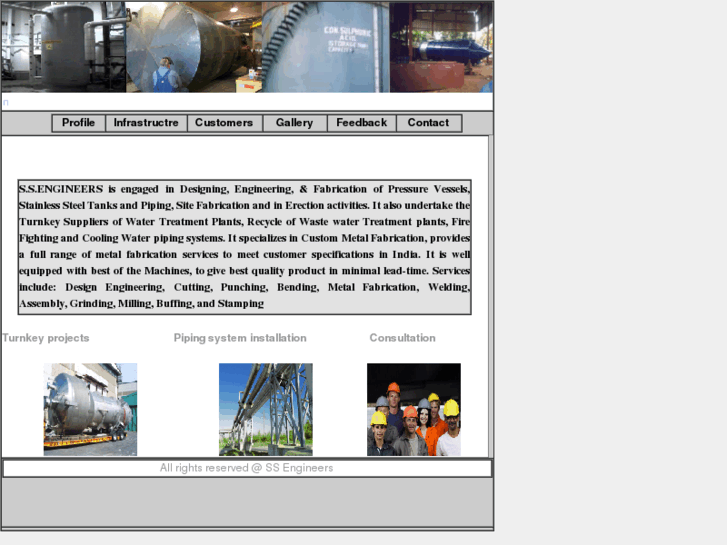727x545 pixels.
Task: Click the grey storage tank banner photo
Action: coord(64,47)
